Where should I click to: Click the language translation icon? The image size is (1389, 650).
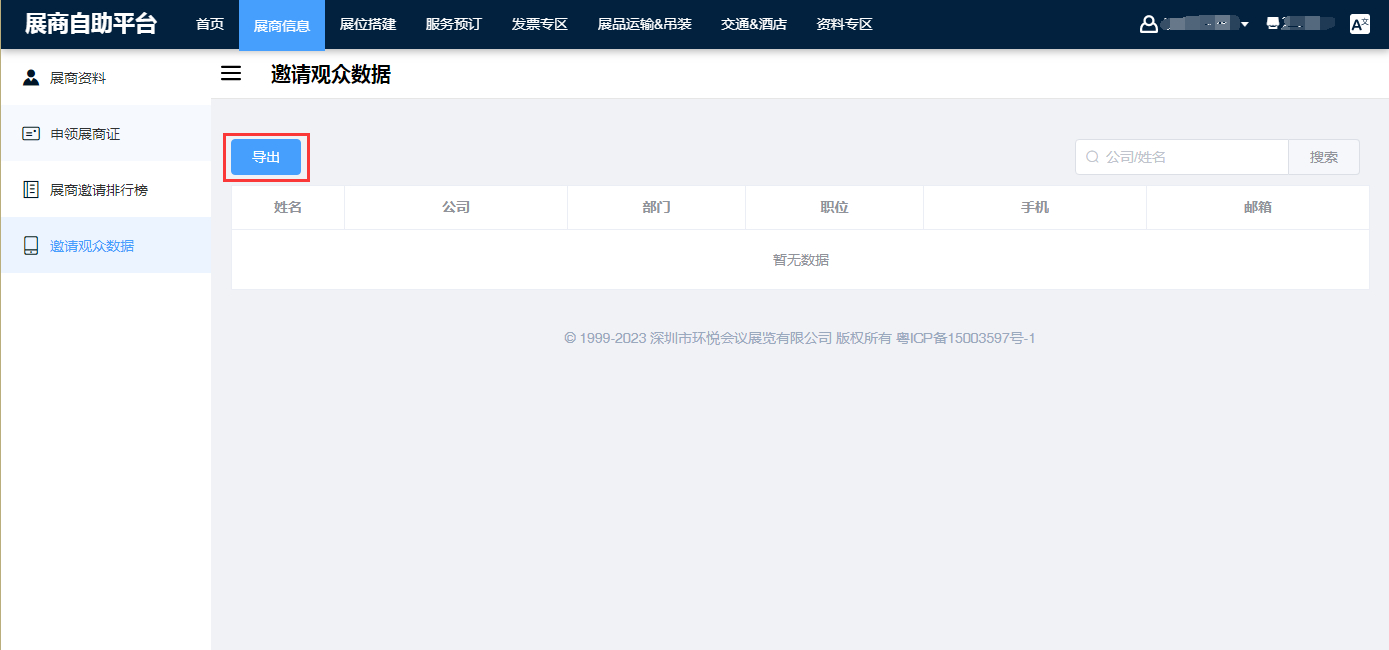point(1359,25)
